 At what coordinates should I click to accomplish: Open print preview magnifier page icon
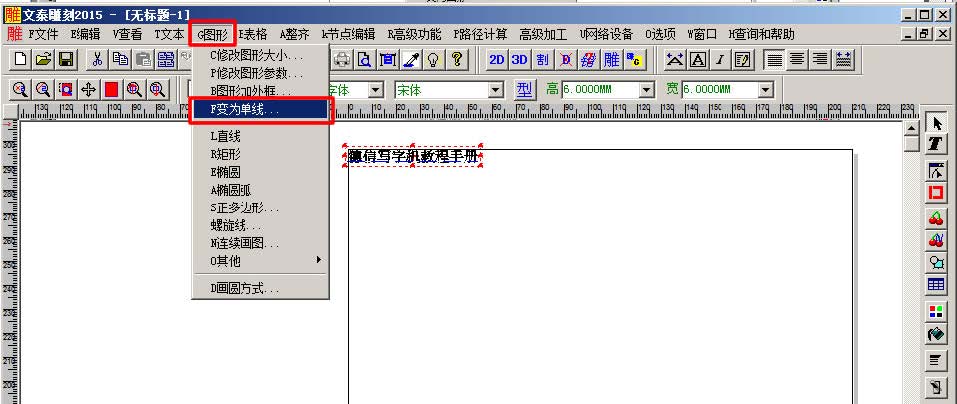(364, 59)
